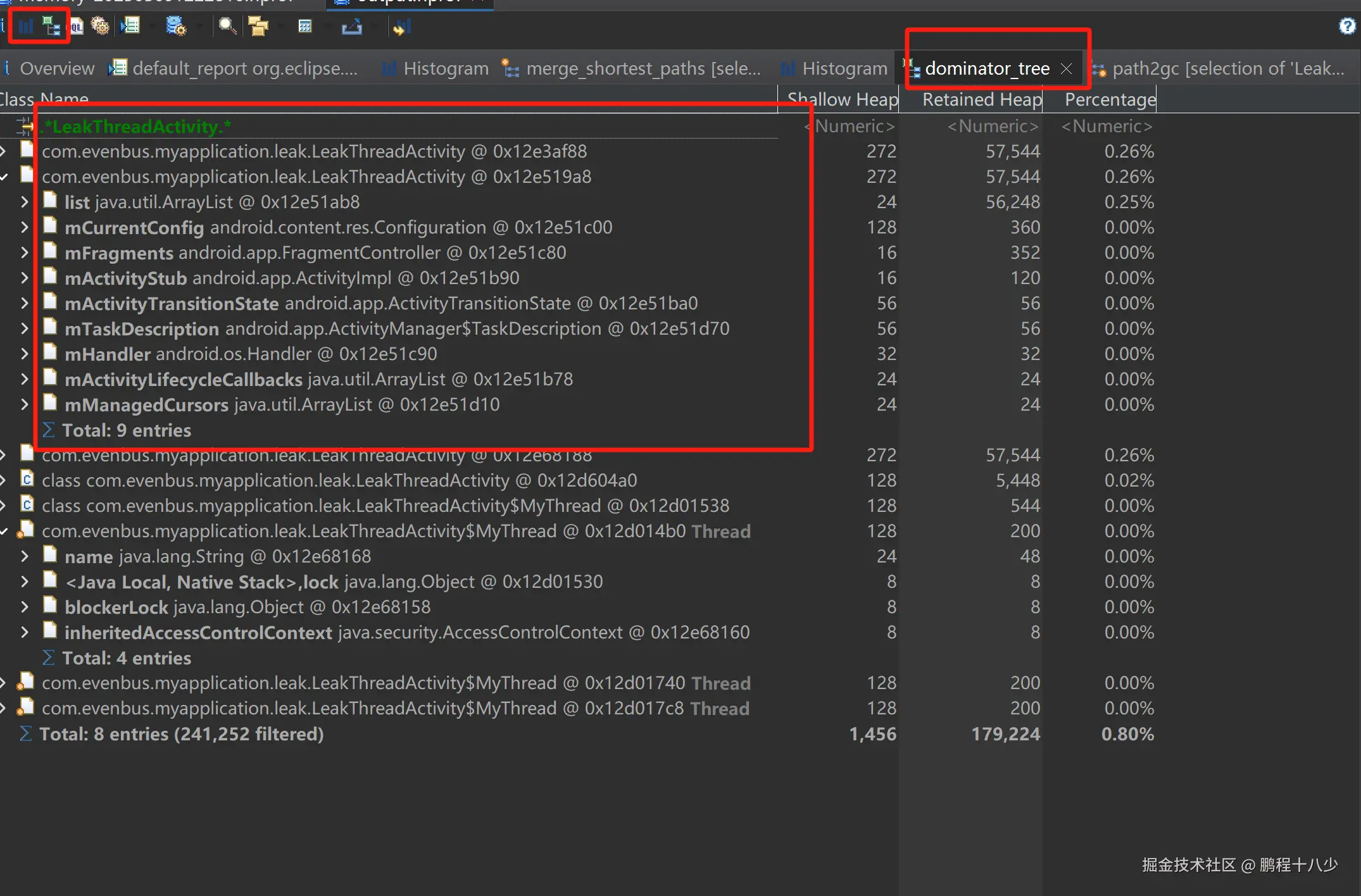1361x896 pixels.
Task: Open the Histogram toolbar icon
Action: click(26, 27)
